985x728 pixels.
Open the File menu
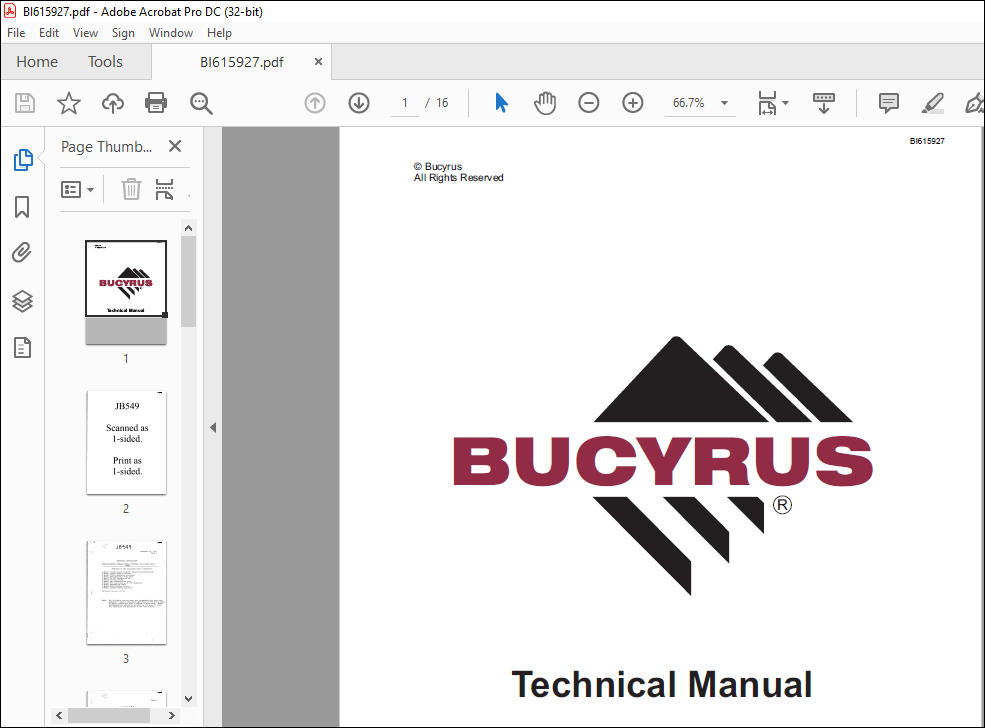click(16, 33)
